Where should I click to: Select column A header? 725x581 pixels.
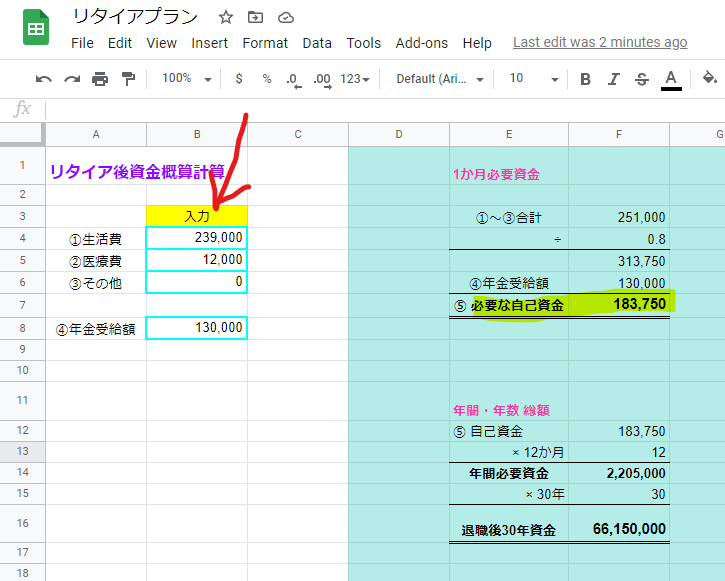(x=96, y=135)
